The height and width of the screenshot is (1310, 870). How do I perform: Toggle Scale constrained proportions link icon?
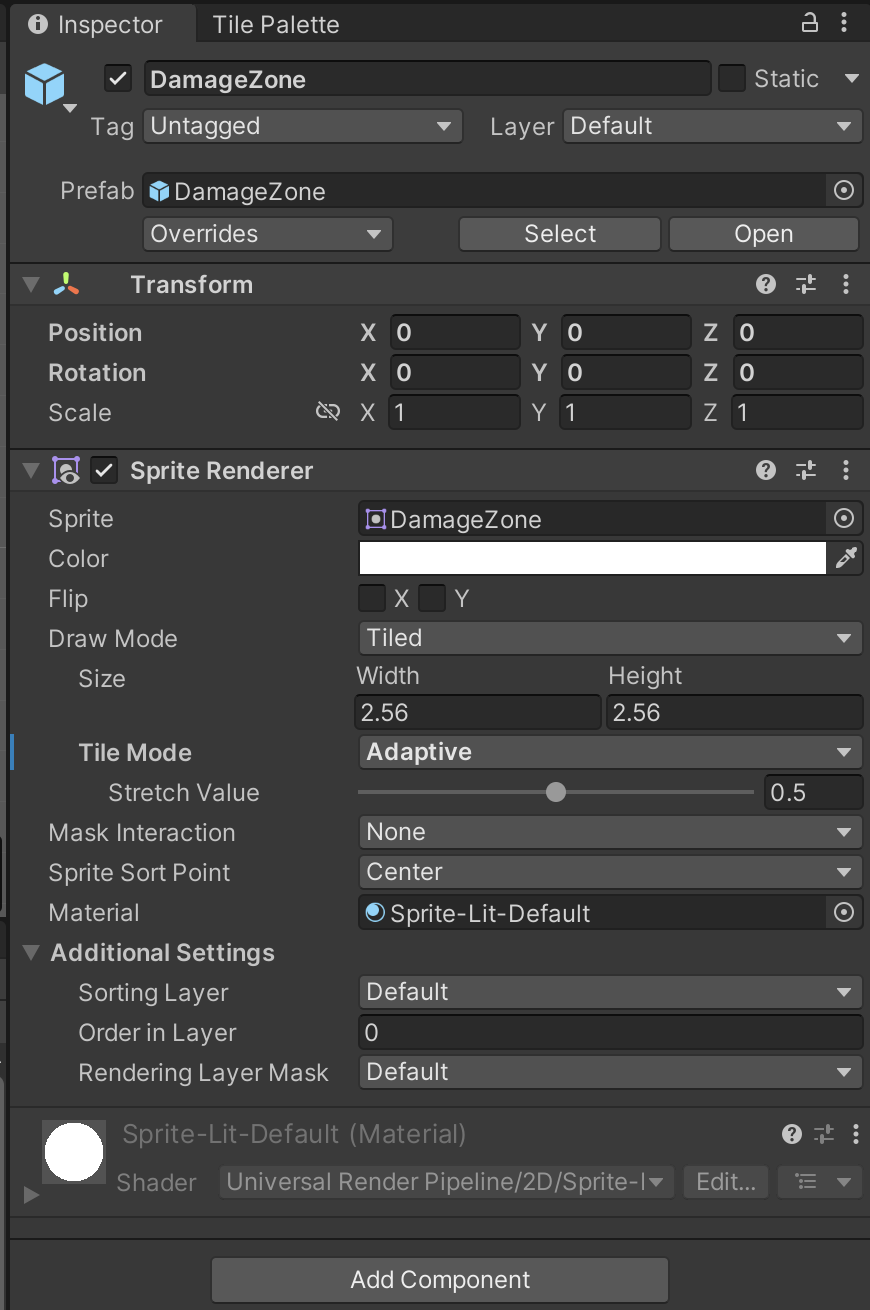(x=328, y=412)
